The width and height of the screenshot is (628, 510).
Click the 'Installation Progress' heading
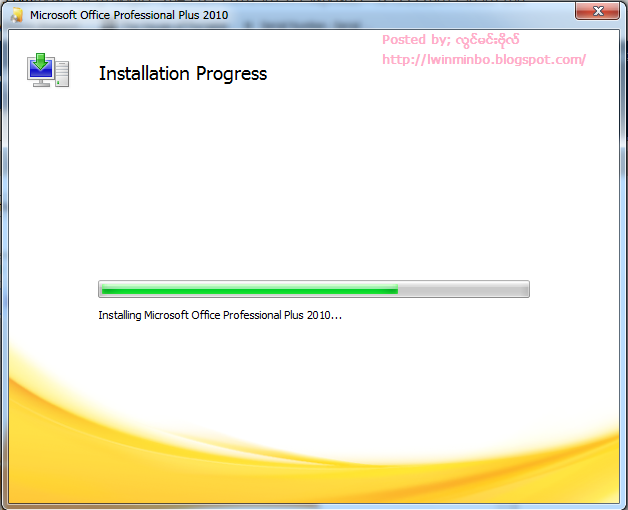(183, 74)
